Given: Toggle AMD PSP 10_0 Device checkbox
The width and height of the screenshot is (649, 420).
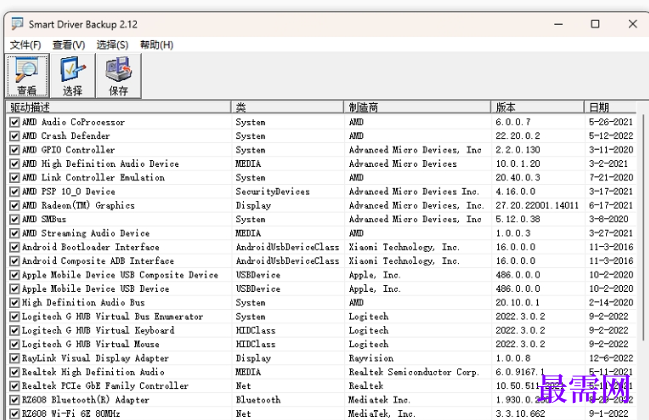Looking at the screenshot, I should tap(14, 192).
